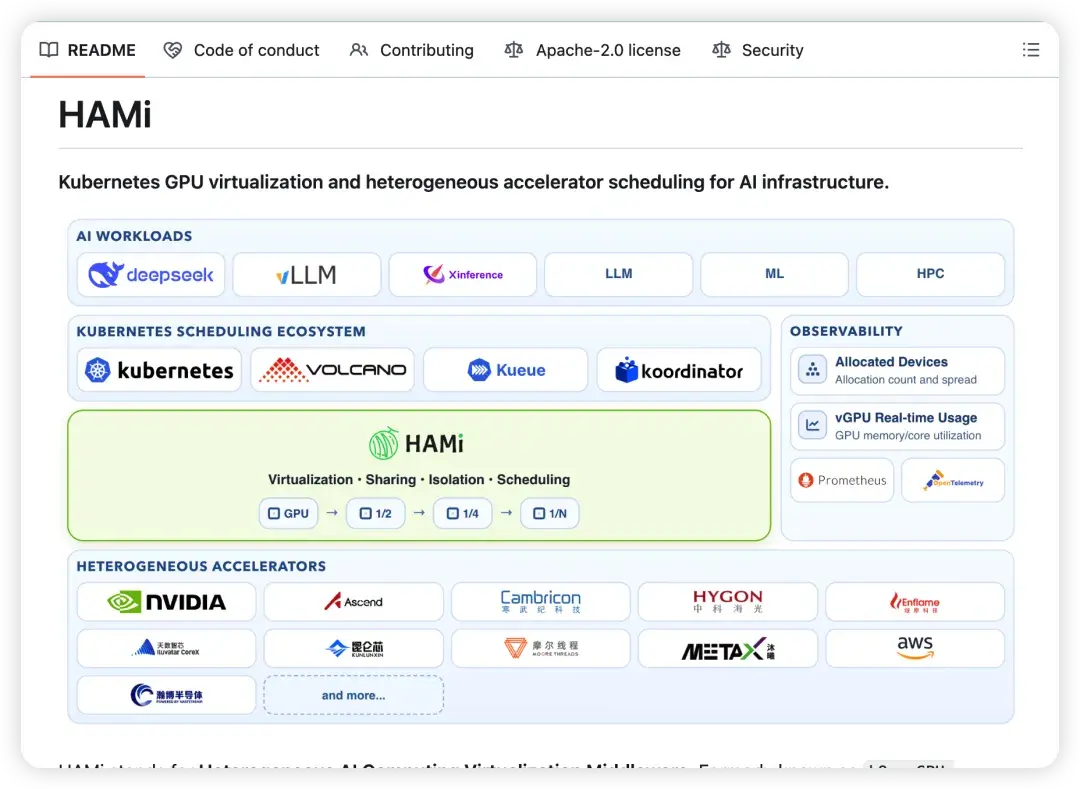The height and width of the screenshot is (789, 1080).
Task: Click the people icon beside Contributing
Action: pyautogui.click(x=359, y=50)
